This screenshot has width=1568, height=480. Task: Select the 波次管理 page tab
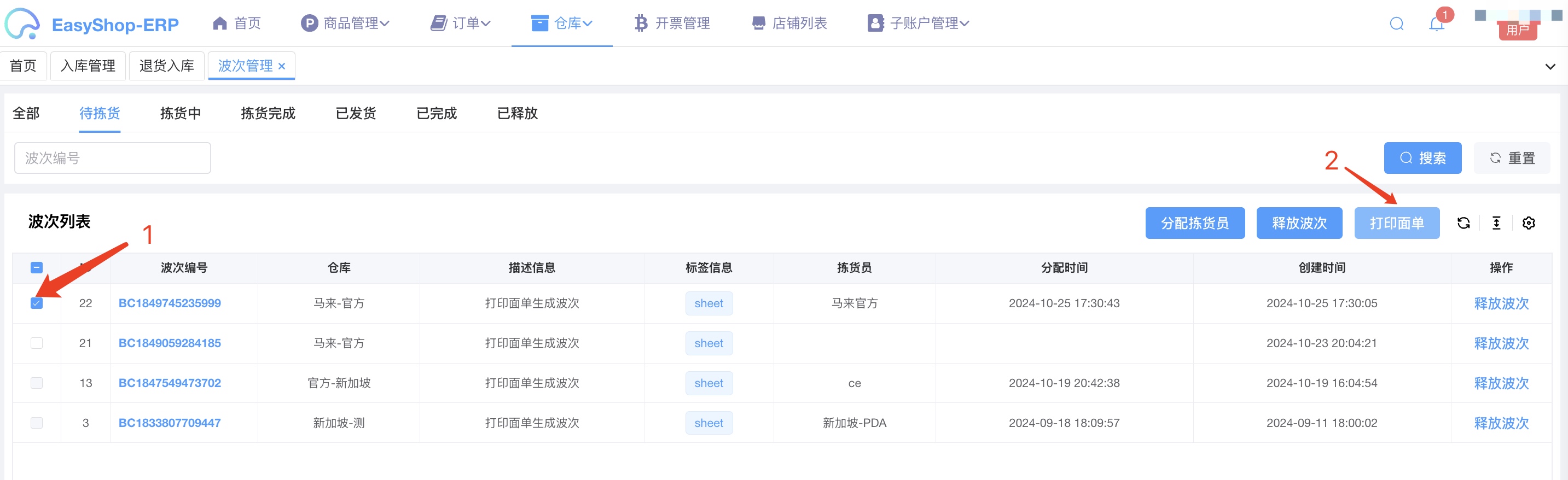(245, 66)
